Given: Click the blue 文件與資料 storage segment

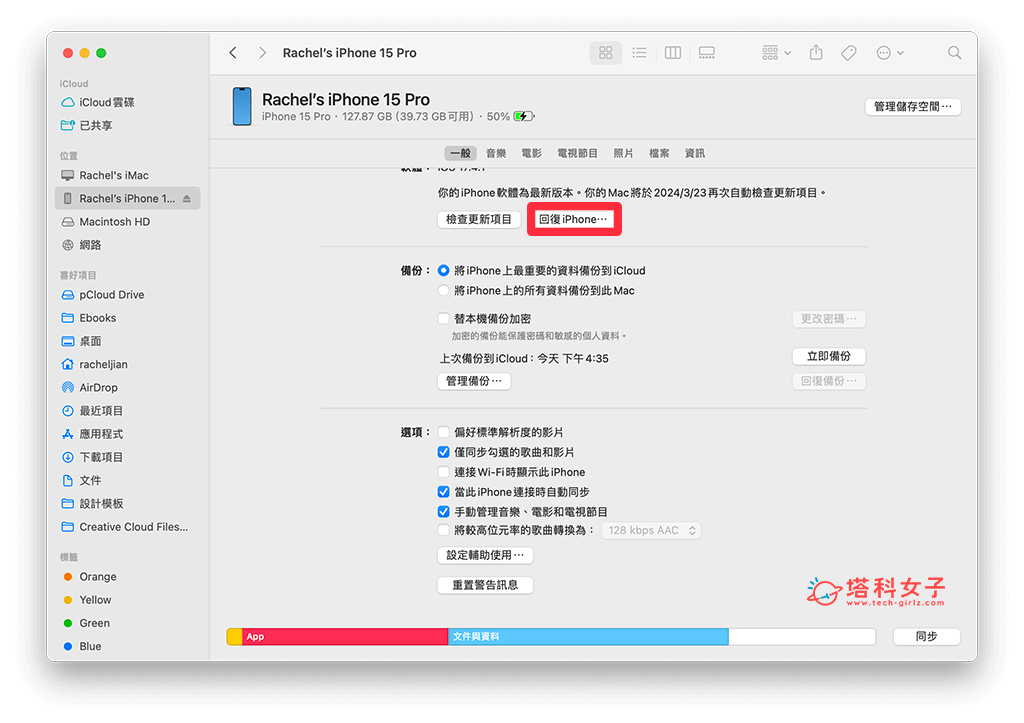Looking at the screenshot, I should point(588,637).
